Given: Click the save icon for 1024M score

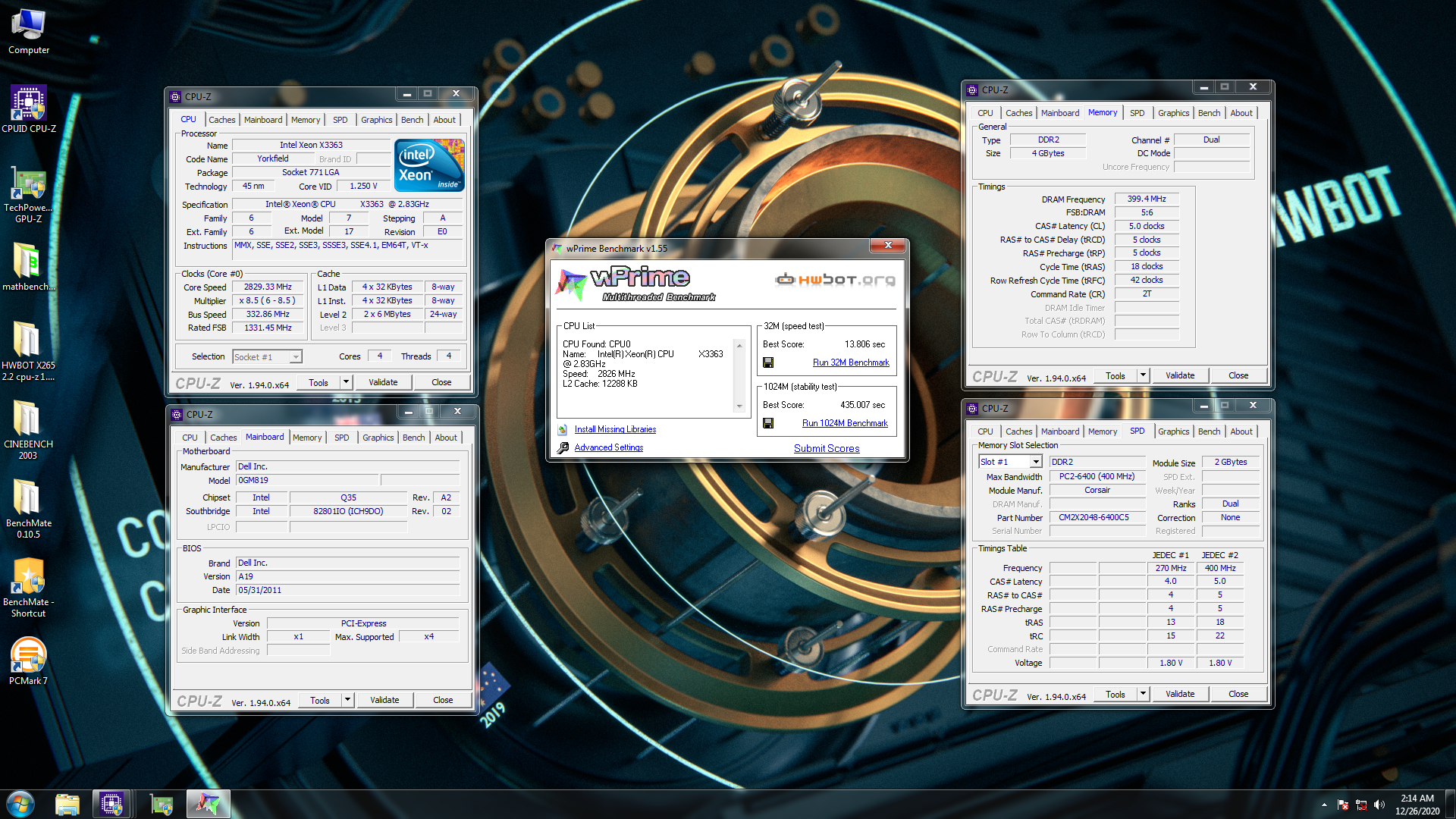Looking at the screenshot, I should [x=768, y=423].
